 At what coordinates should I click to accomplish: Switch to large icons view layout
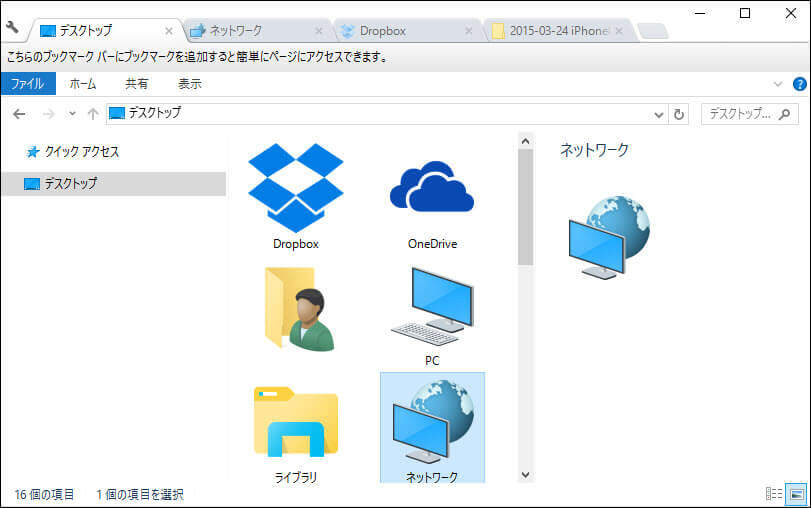(x=797, y=494)
